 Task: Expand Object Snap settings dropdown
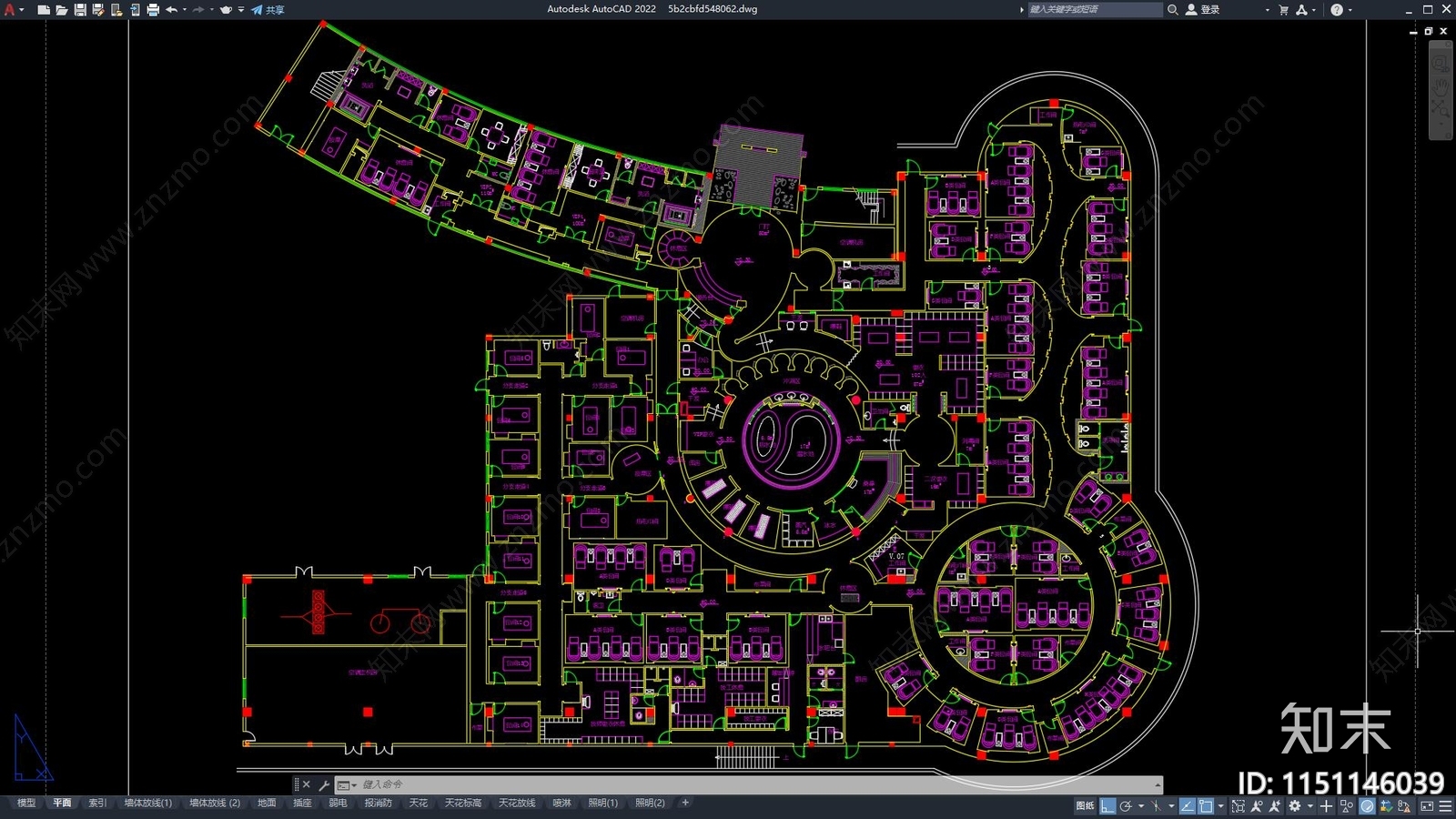click(x=1221, y=805)
